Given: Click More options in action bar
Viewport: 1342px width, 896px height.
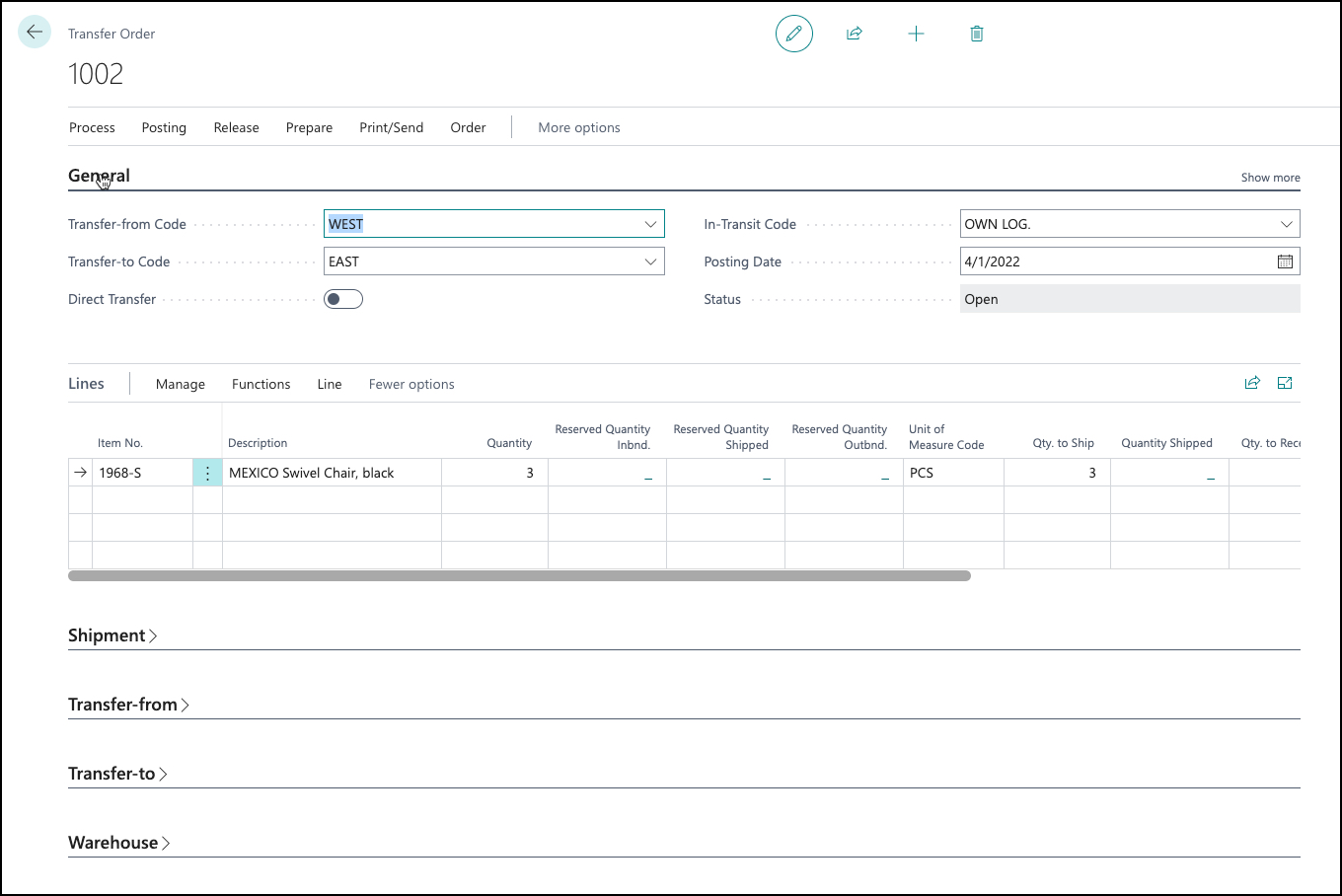Looking at the screenshot, I should click(579, 127).
